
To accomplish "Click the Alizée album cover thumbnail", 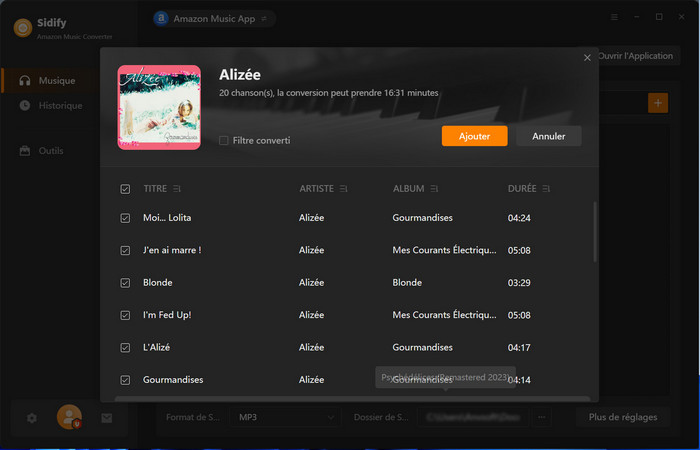I will pyautogui.click(x=159, y=106).
